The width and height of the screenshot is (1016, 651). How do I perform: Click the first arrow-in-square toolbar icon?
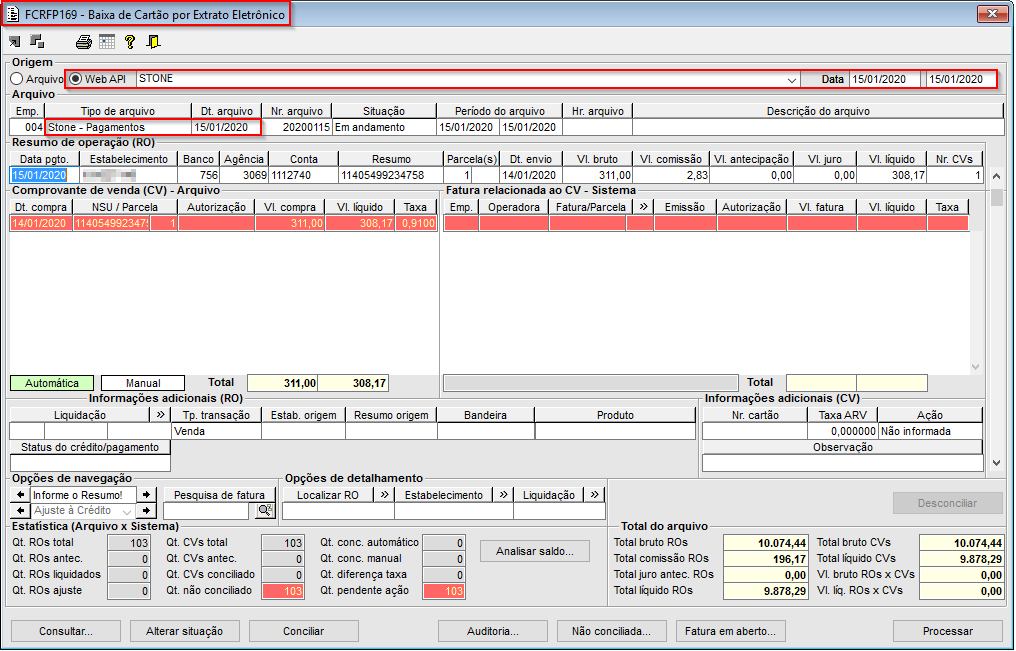[x=14, y=42]
